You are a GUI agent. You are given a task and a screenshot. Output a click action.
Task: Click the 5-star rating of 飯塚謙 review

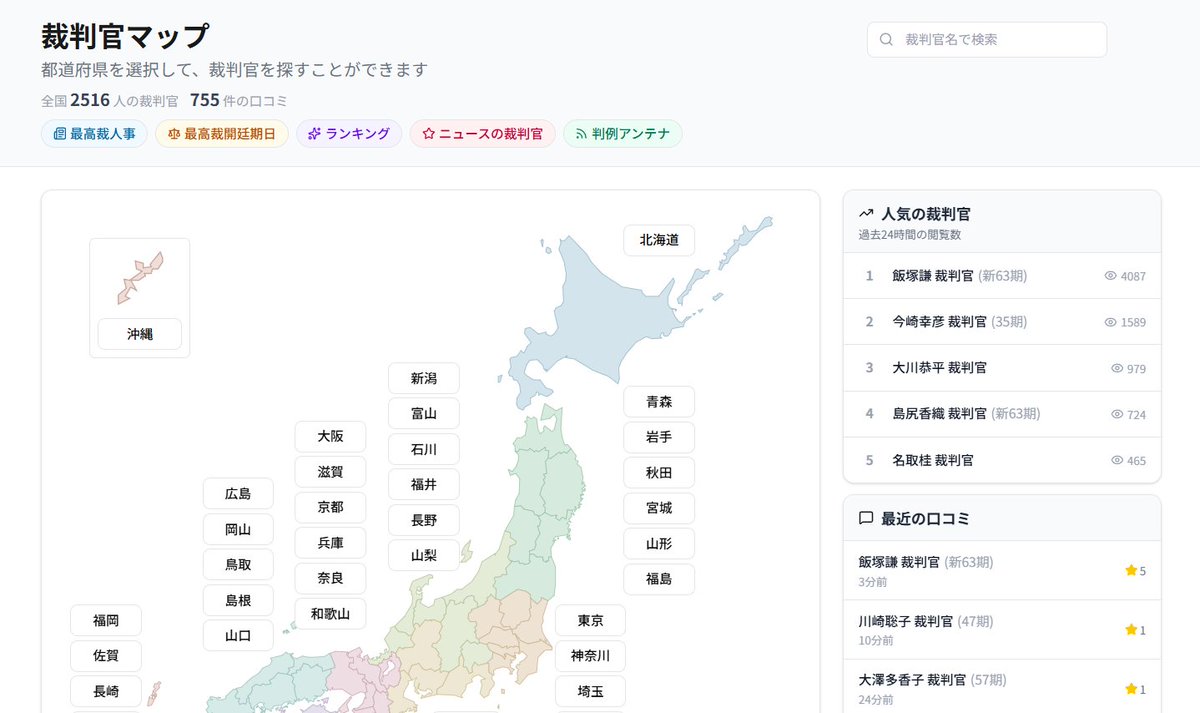1135,571
